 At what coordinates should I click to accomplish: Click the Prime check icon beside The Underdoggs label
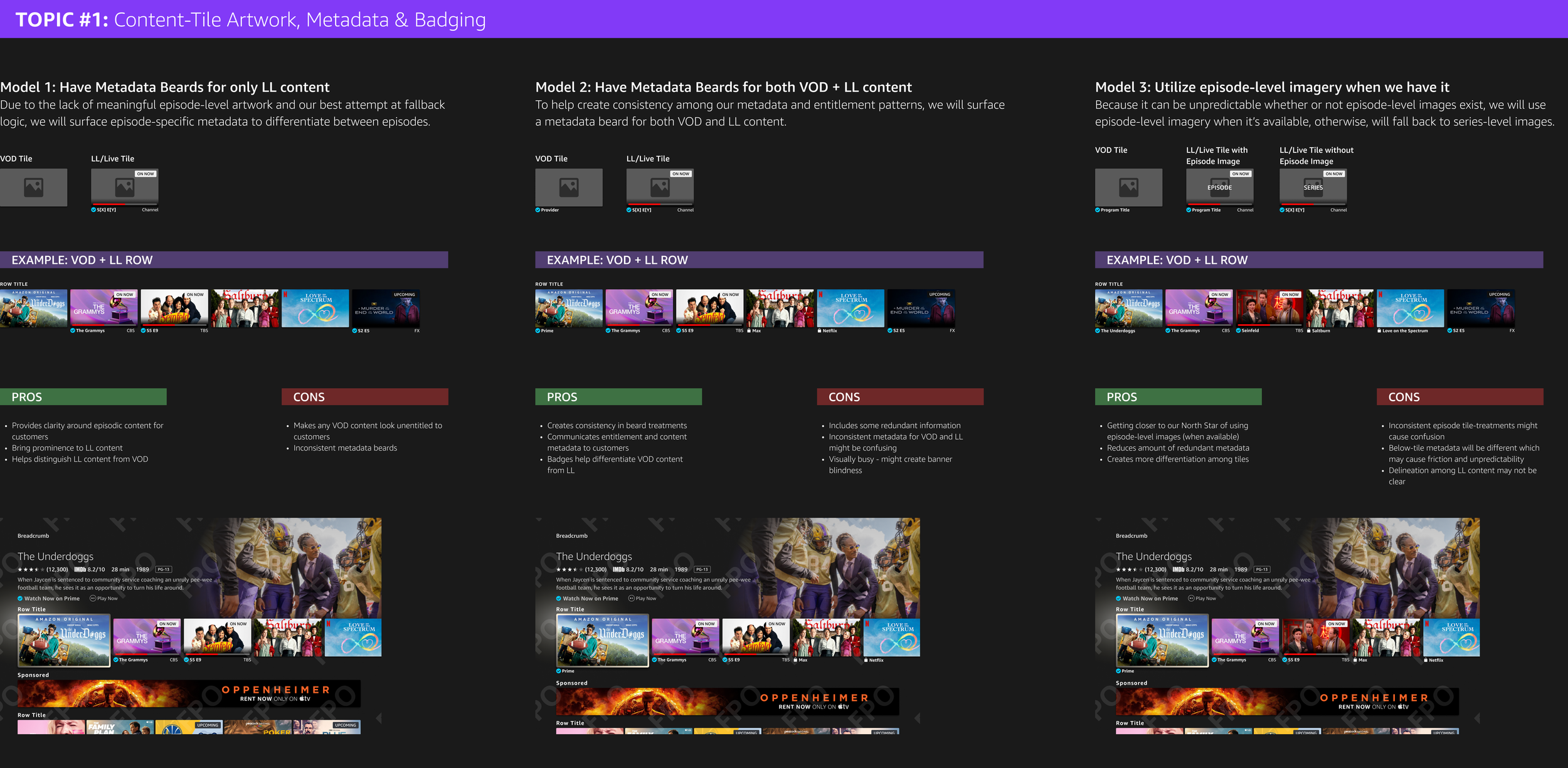[1098, 330]
